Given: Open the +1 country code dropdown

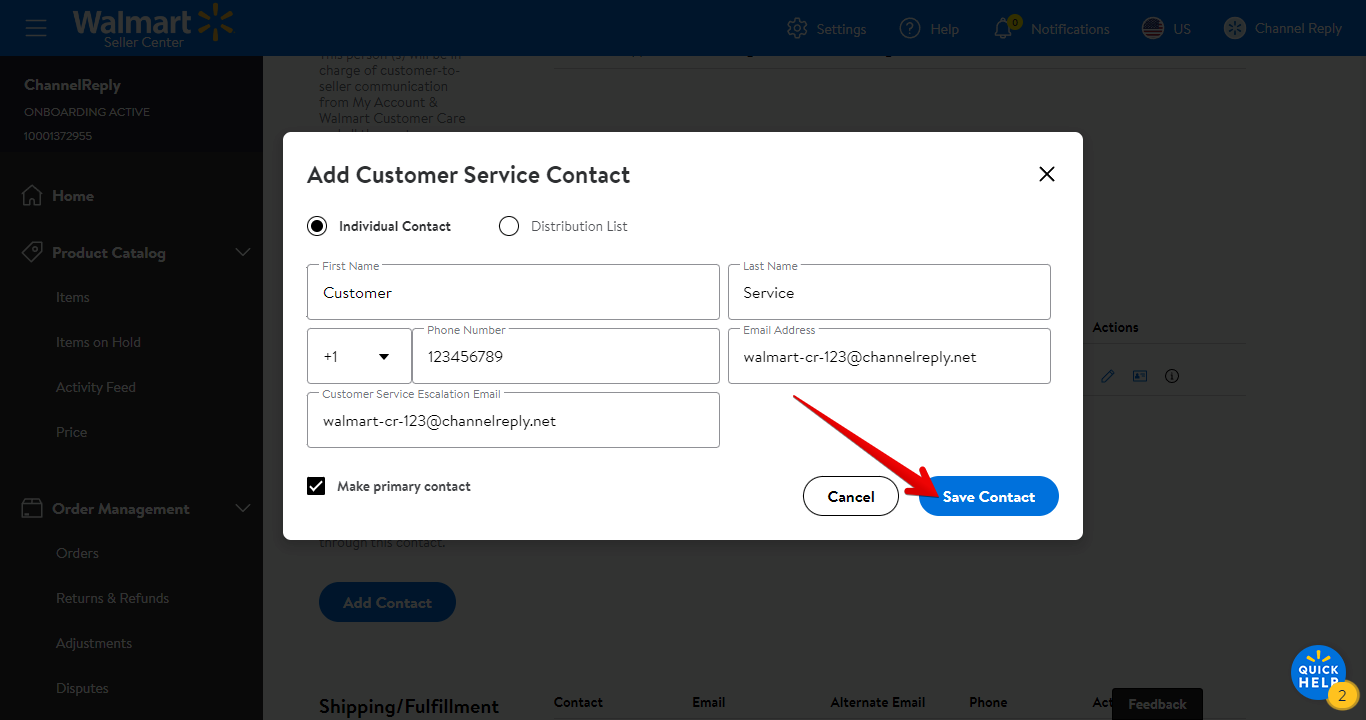Looking at the screenshot, I should 359,356.
